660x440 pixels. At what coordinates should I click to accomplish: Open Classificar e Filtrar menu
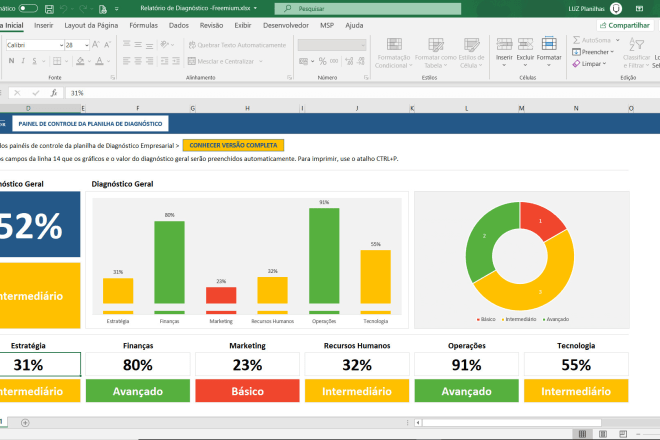coord(636,53)
